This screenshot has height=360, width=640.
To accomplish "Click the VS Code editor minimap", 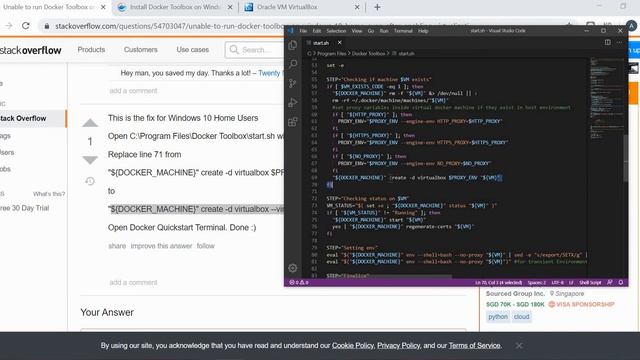I will (606, 98).
